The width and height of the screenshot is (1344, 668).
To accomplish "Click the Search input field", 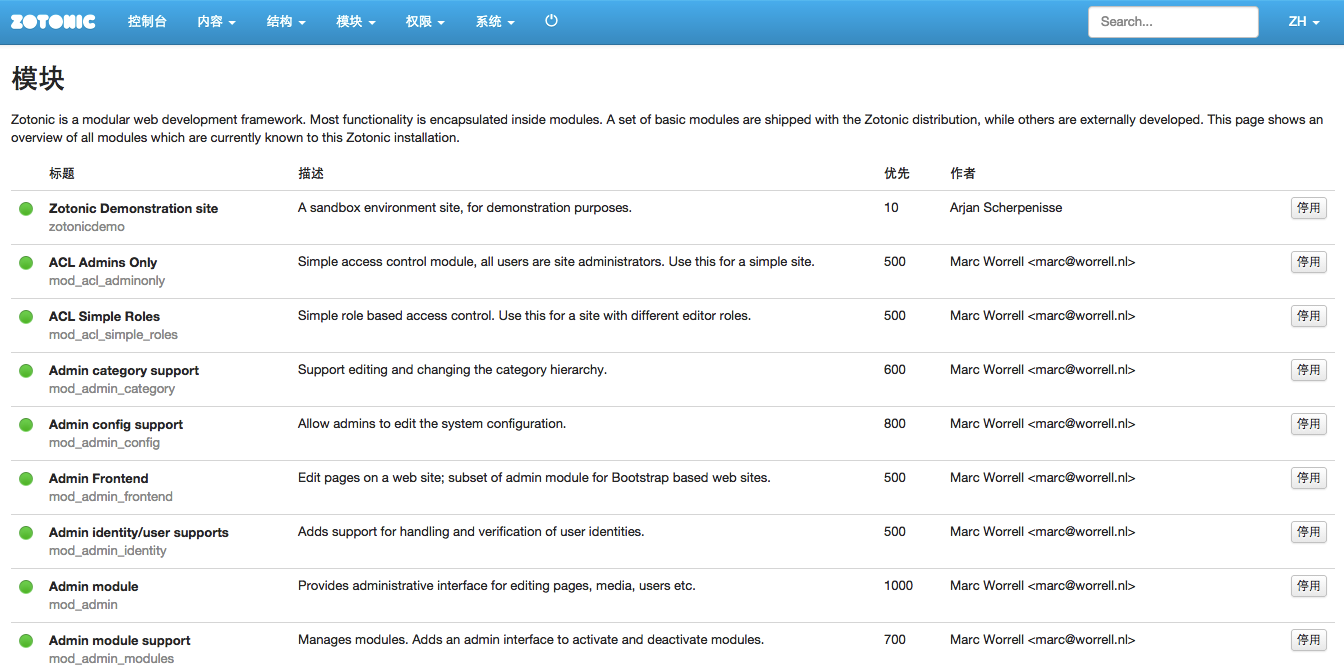I will (1172, 22).
